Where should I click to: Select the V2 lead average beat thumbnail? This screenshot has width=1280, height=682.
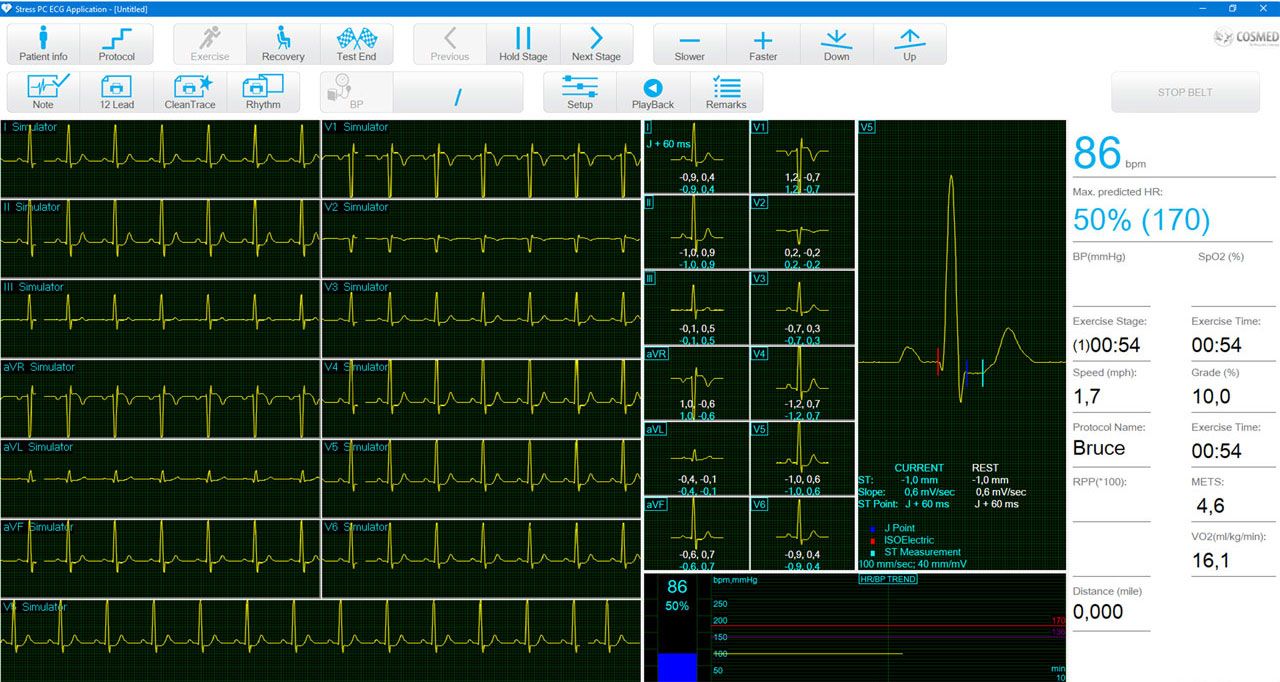[802, 232]
